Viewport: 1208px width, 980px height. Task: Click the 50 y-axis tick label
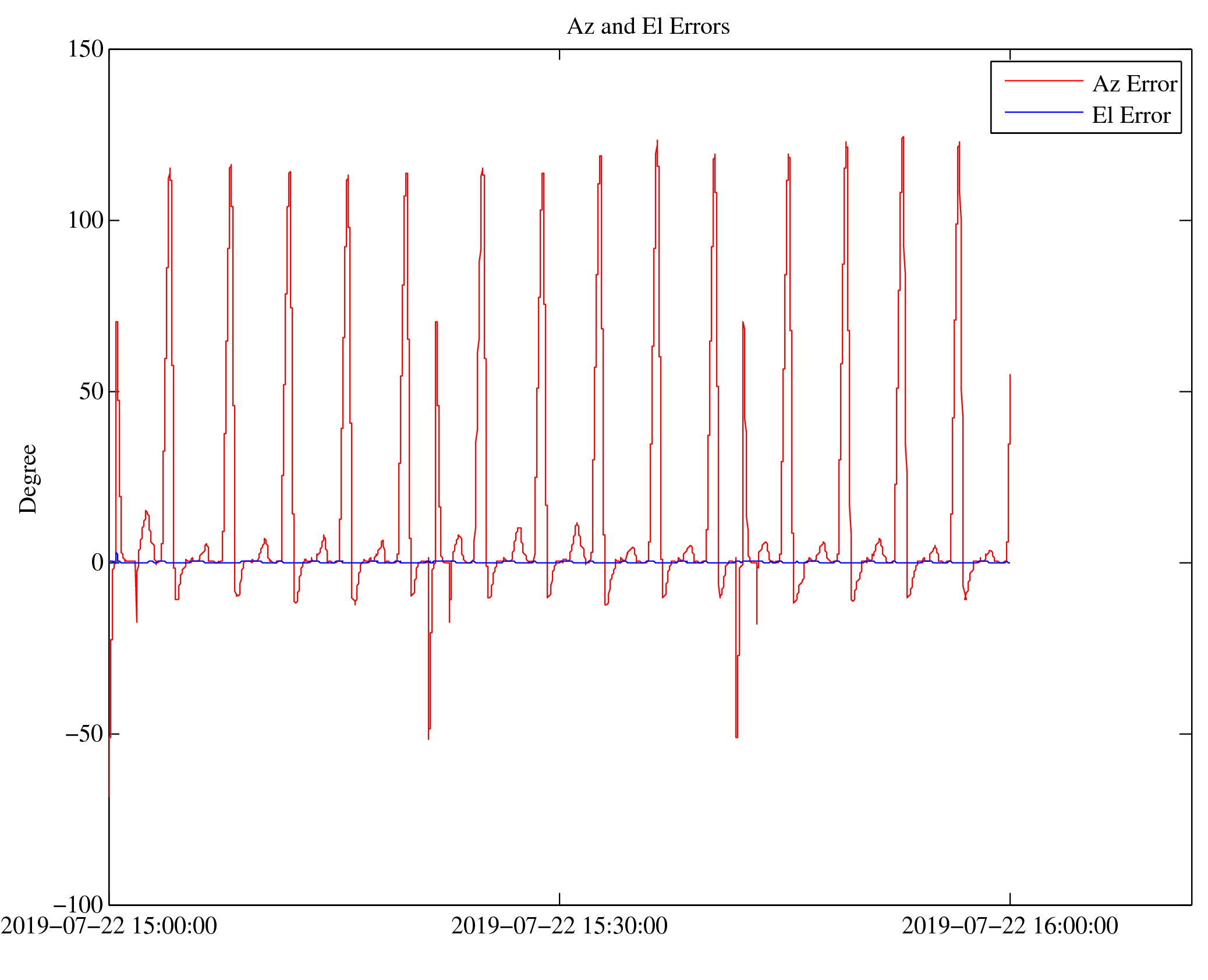(91, 392)
